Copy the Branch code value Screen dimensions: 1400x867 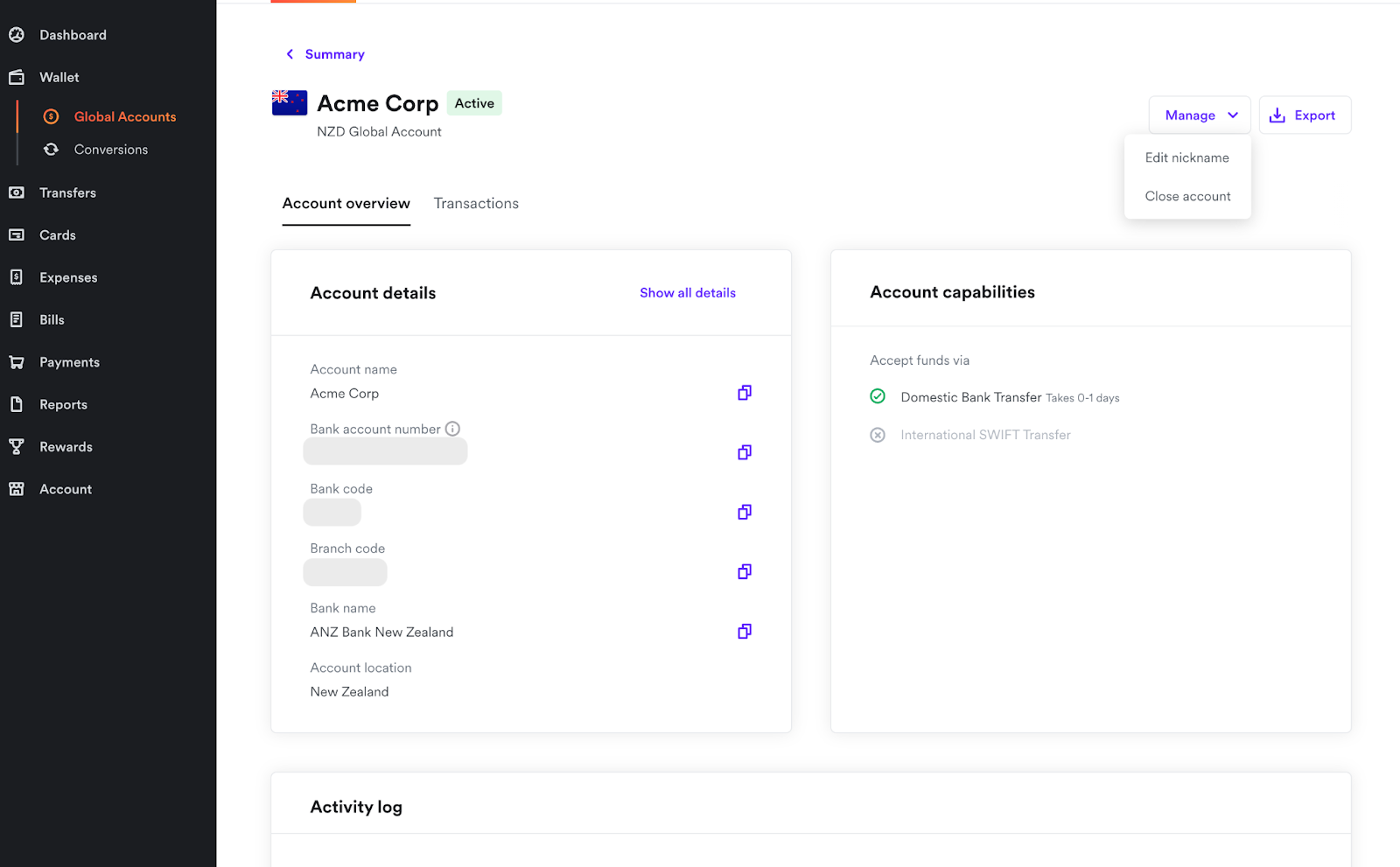744,571
